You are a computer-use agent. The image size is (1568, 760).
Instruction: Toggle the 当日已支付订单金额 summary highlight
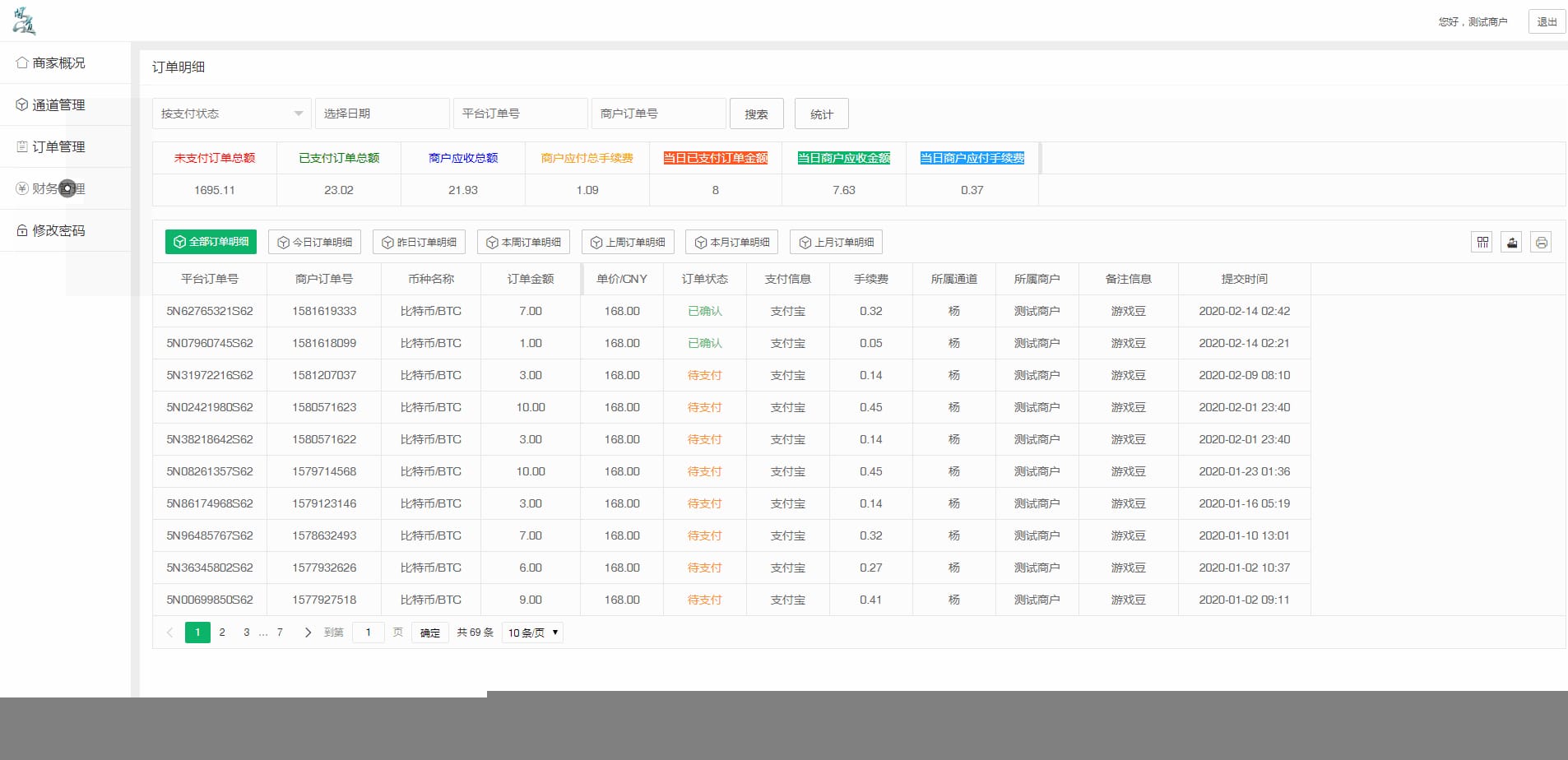coord(715,157)
